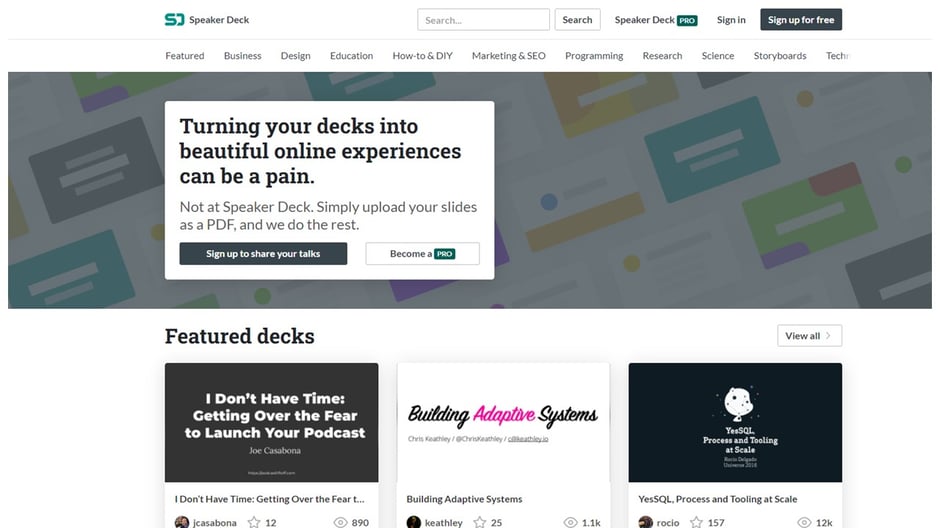This screenshot has height=528, width=940.
Task: Open jcasabona's avatar
Action: coord(182,522)
